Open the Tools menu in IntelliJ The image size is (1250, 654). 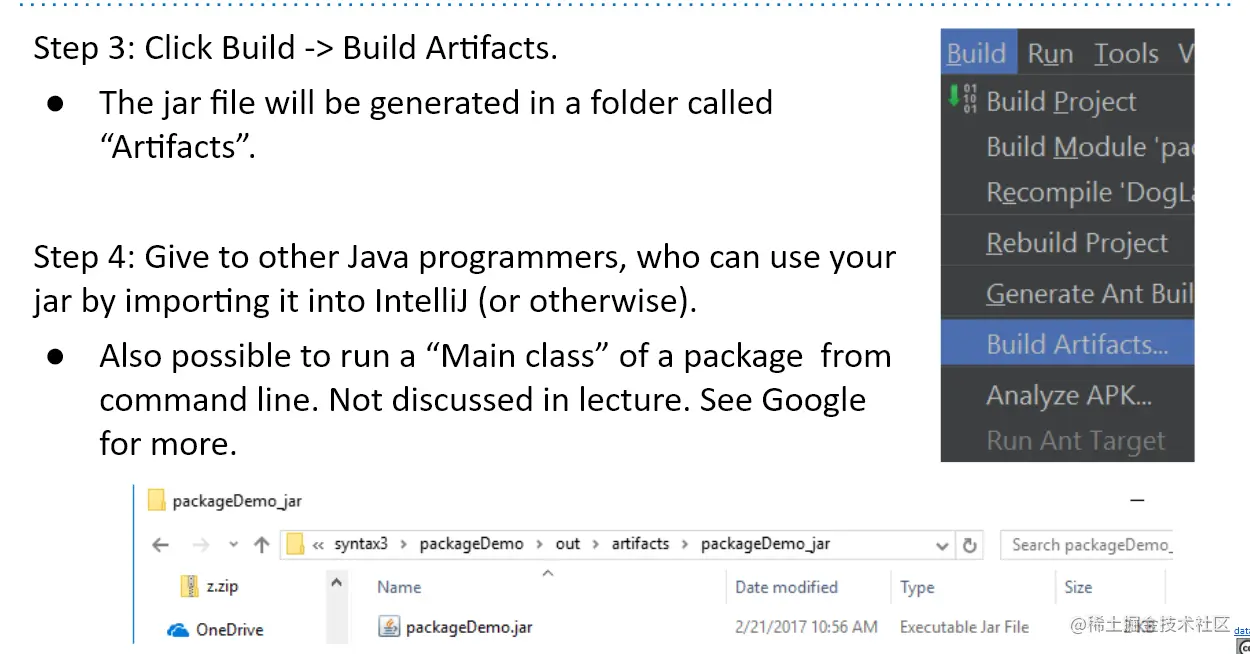click(x=1126, y=53)
